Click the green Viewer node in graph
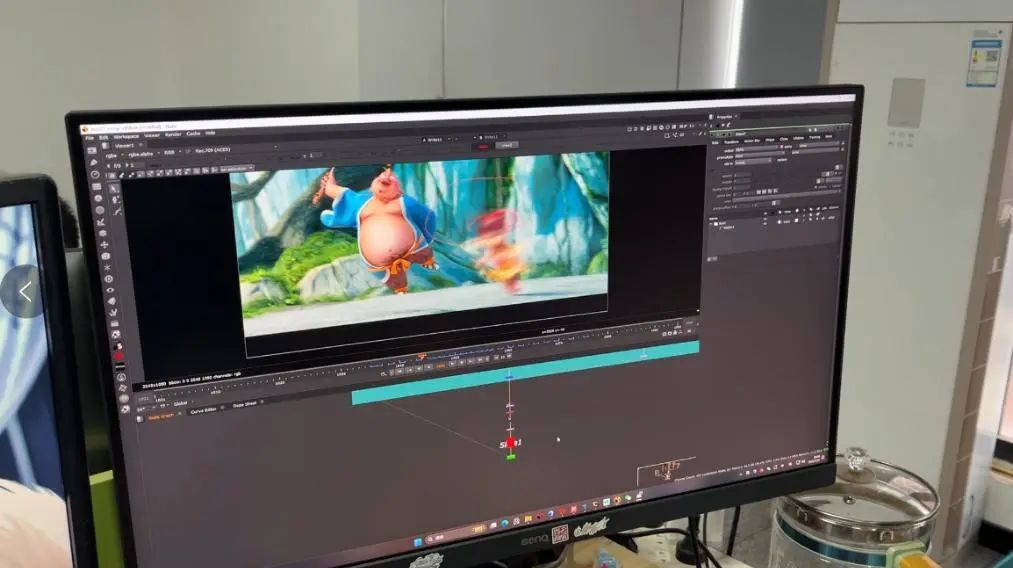This screenshot has width=1013, height=568. (510, 457)
